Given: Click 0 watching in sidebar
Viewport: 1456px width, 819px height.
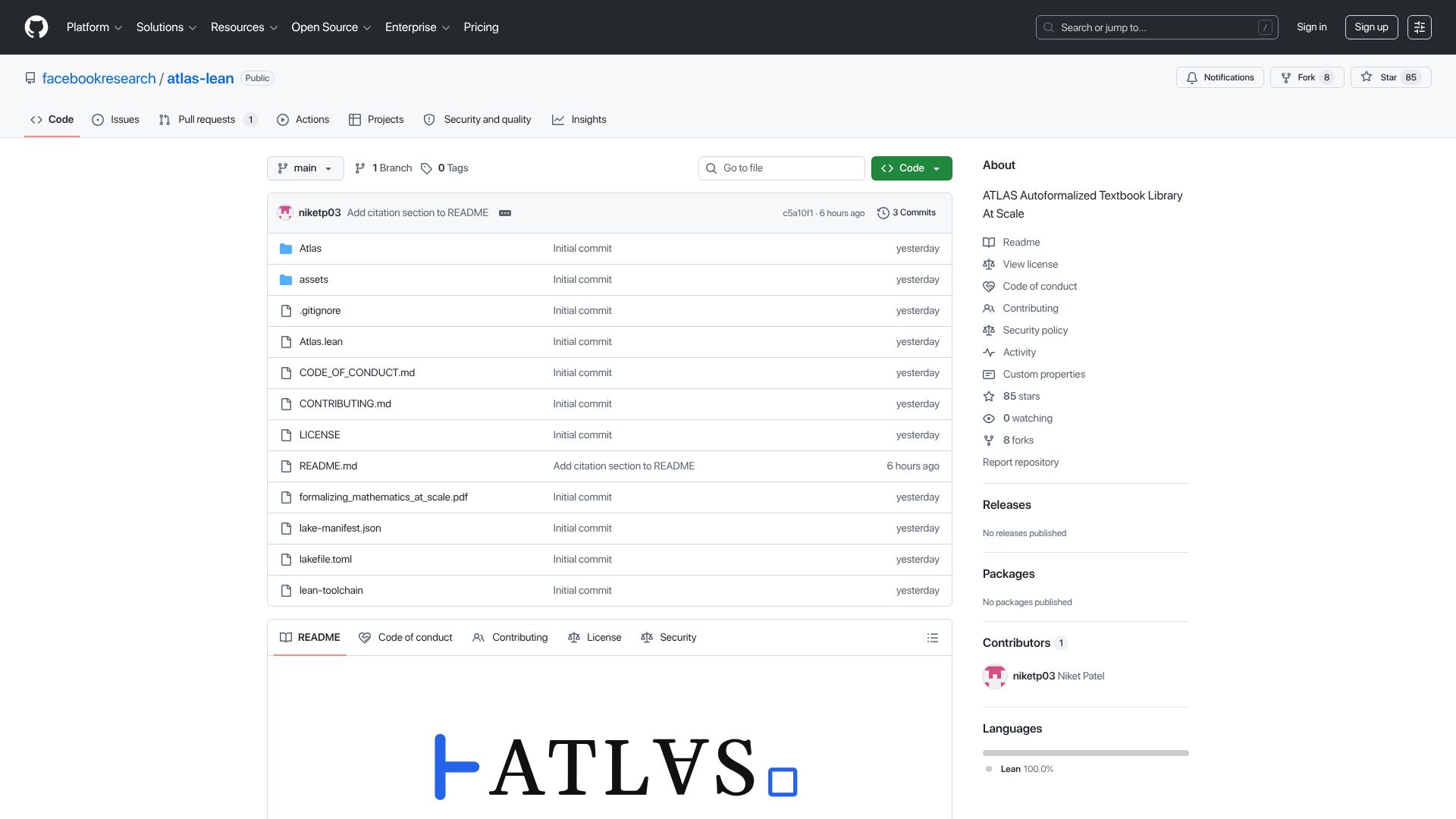Looking at the screenshot, I should pyautogui.click(x=1028, y=419).
